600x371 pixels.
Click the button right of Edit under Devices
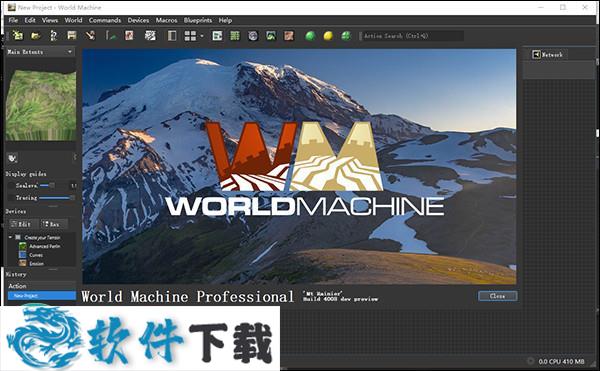pos(54,224)
